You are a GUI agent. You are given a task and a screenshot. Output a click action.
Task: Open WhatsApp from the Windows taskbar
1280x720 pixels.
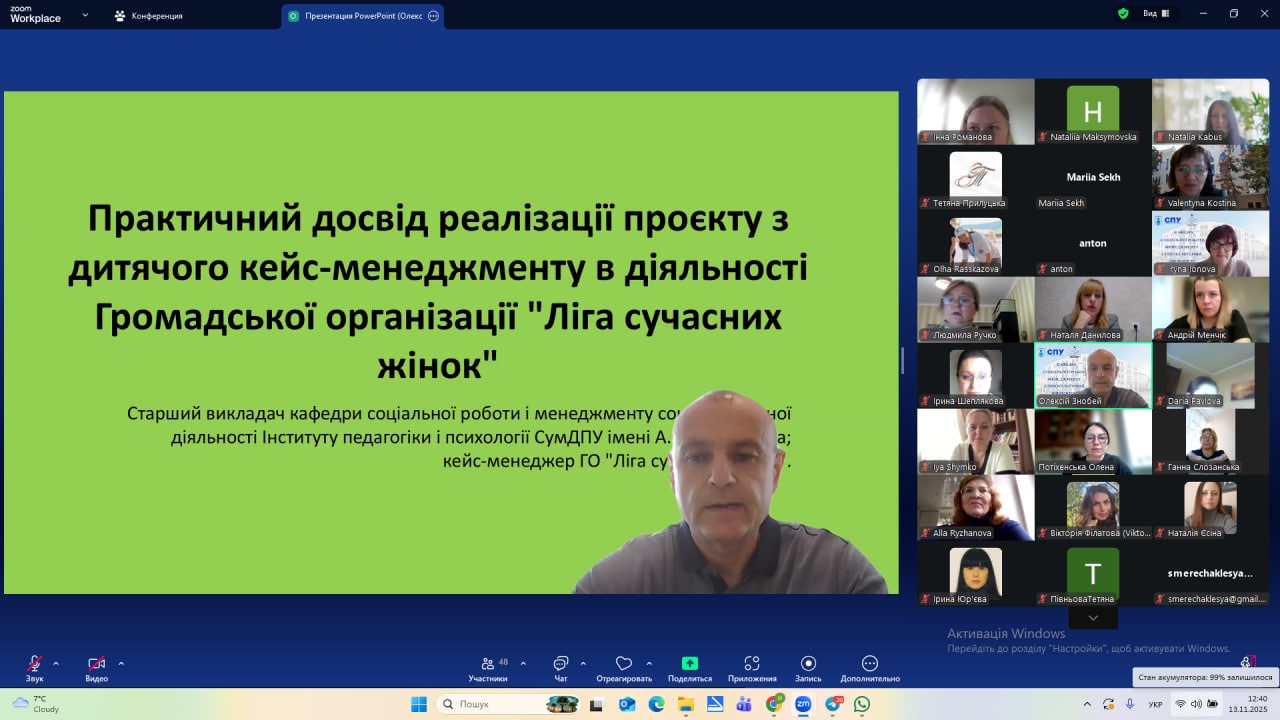pyautogui.click(x=861, y=704)
